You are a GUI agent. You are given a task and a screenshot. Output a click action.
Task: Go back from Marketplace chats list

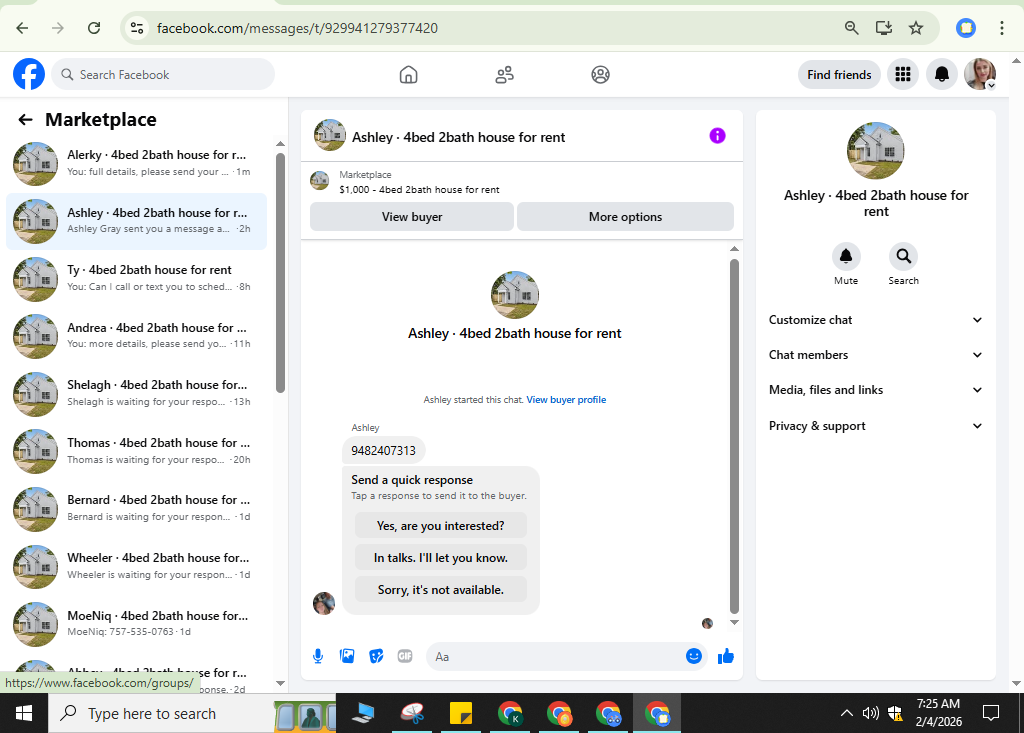pyautogui.click(x=25, y=120)
